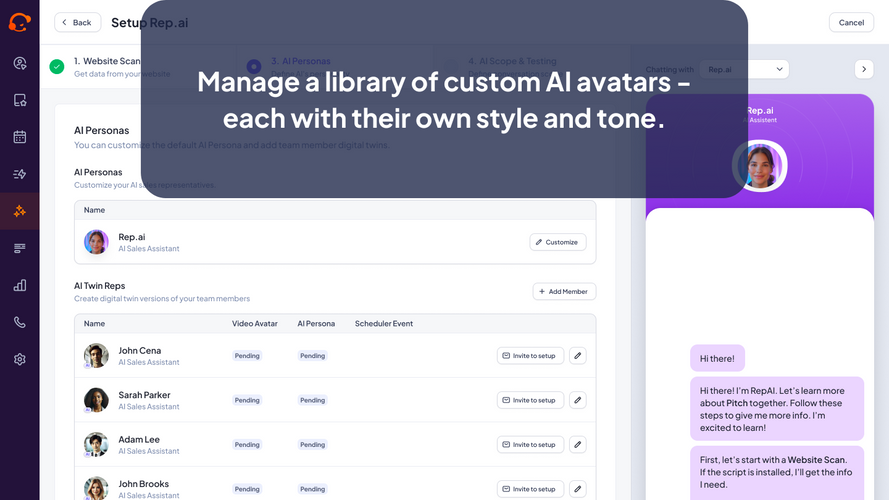Click the Cancel button
Viewport: 889px width, 500px height.
(x=851, y=22)
